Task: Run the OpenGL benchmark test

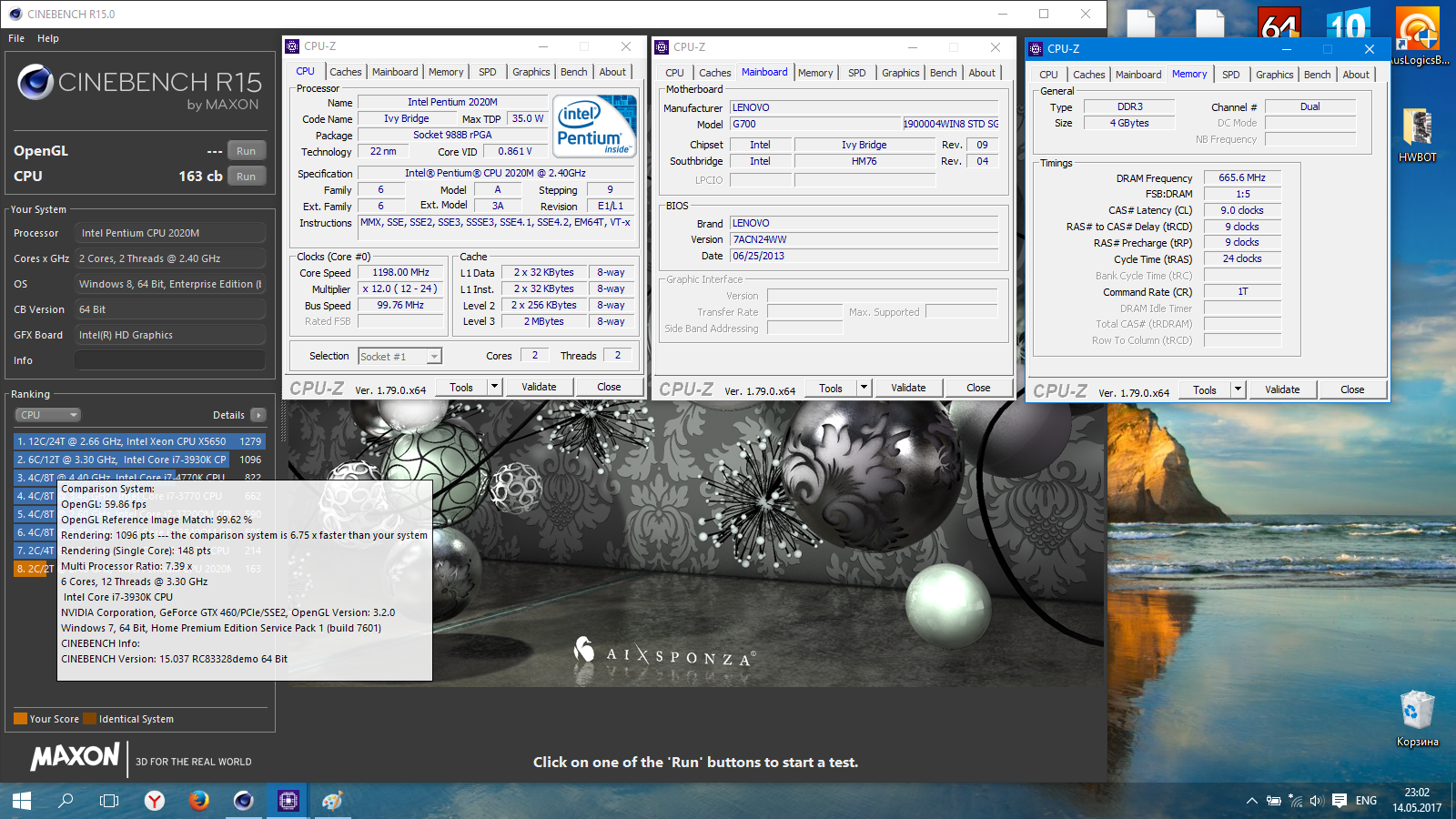Action: [x=246, y=151]
